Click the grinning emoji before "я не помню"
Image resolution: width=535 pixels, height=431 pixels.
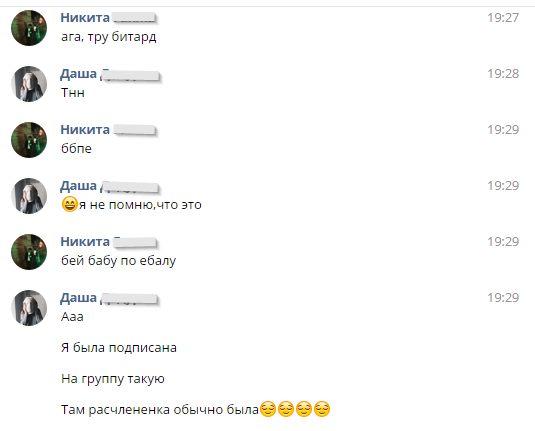pos(70,204)
